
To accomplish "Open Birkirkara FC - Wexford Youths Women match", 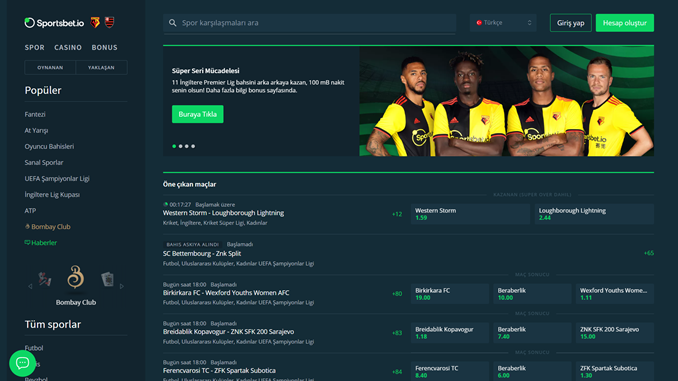I will (226, 293).
